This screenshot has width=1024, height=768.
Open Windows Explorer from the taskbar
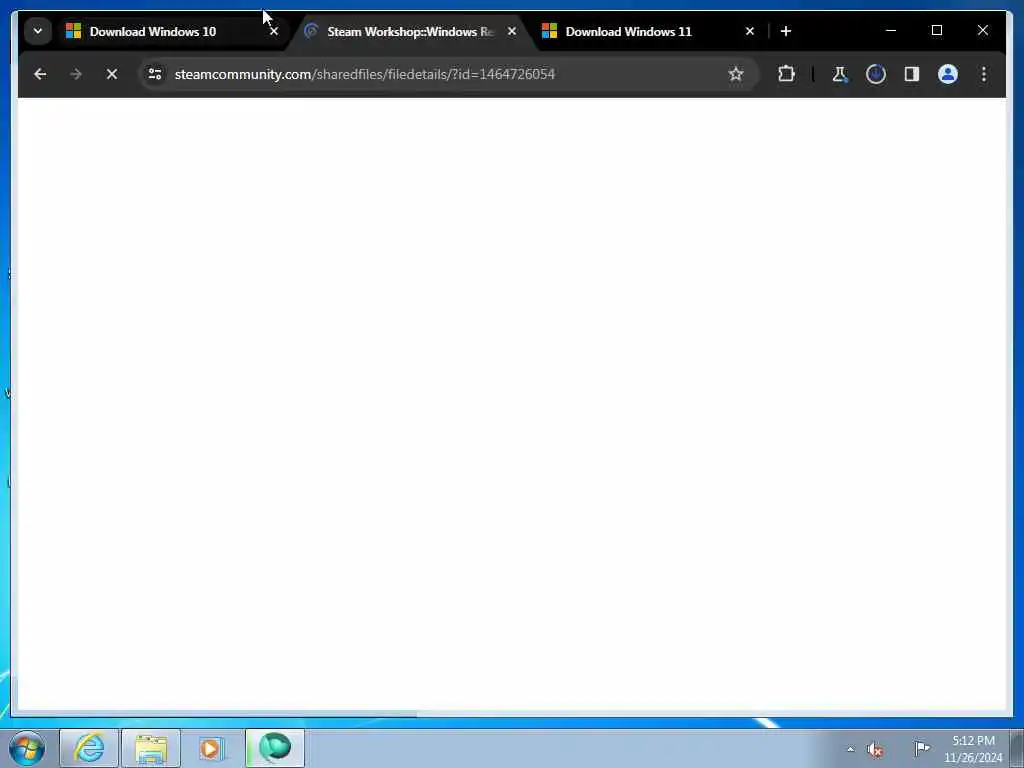[x=151, y=748]
